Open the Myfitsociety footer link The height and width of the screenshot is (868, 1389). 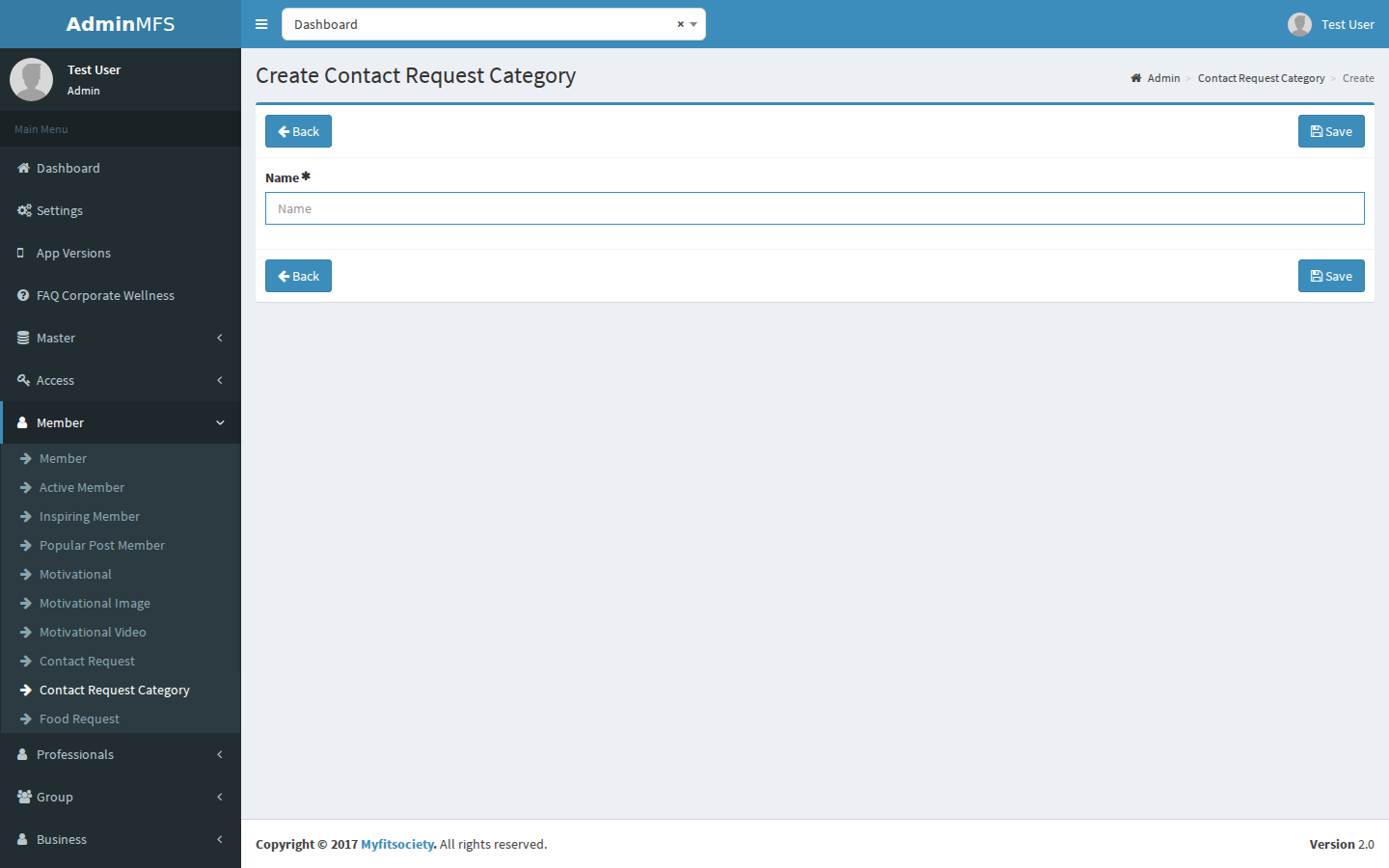397,844
